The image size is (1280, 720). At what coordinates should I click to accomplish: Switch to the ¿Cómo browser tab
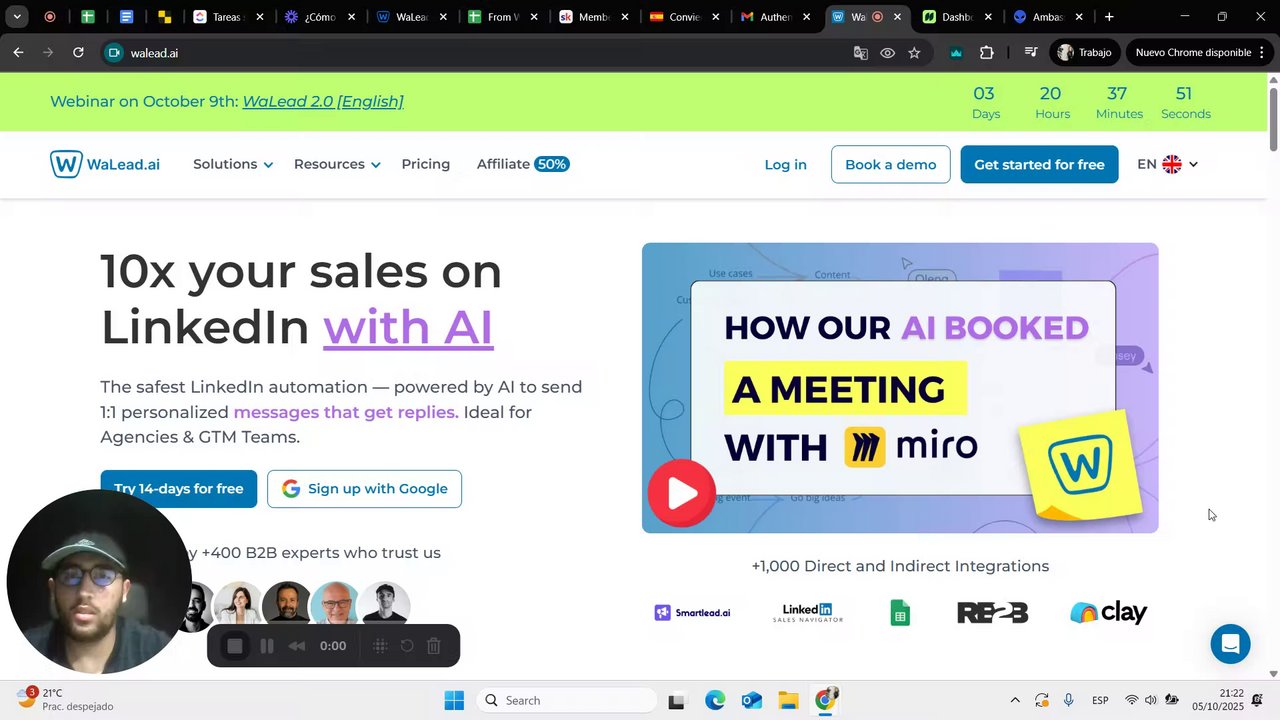[x=318, y=17]
